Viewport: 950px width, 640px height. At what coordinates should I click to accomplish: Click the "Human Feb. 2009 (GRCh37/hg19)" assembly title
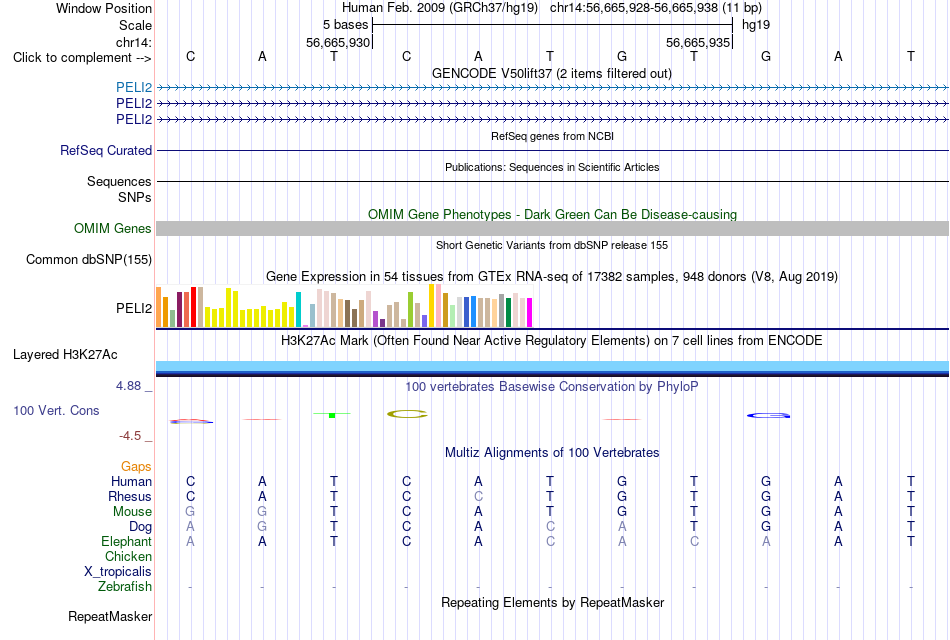point(440,8)
